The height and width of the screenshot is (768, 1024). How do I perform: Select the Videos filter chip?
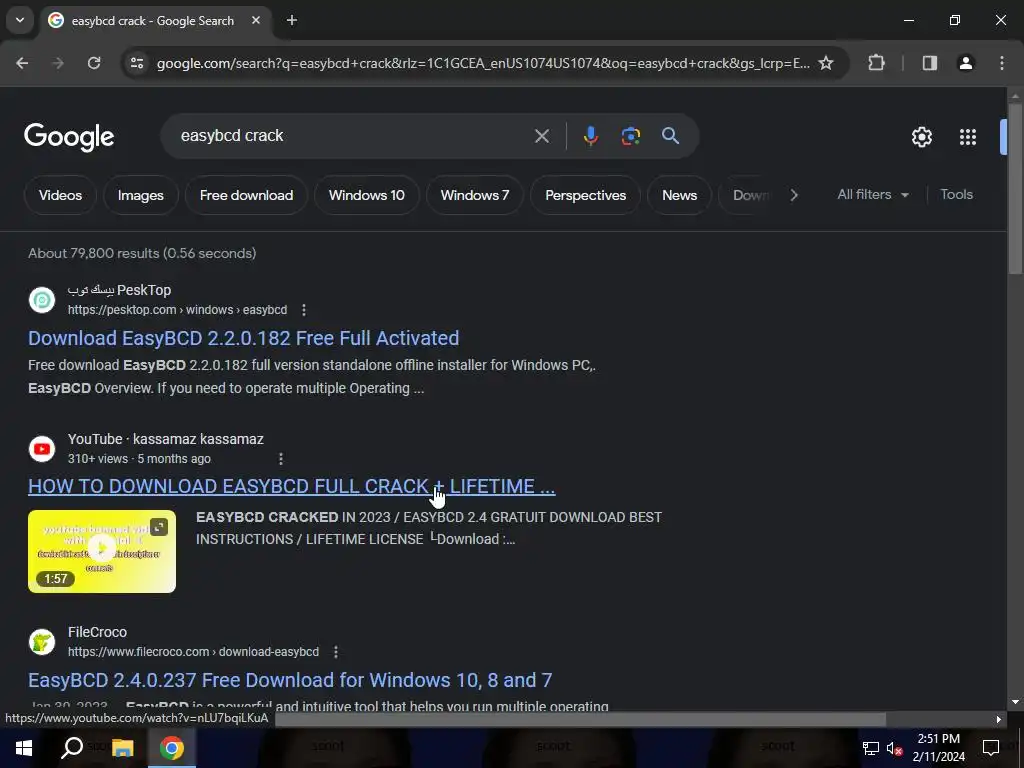(60, 195)
